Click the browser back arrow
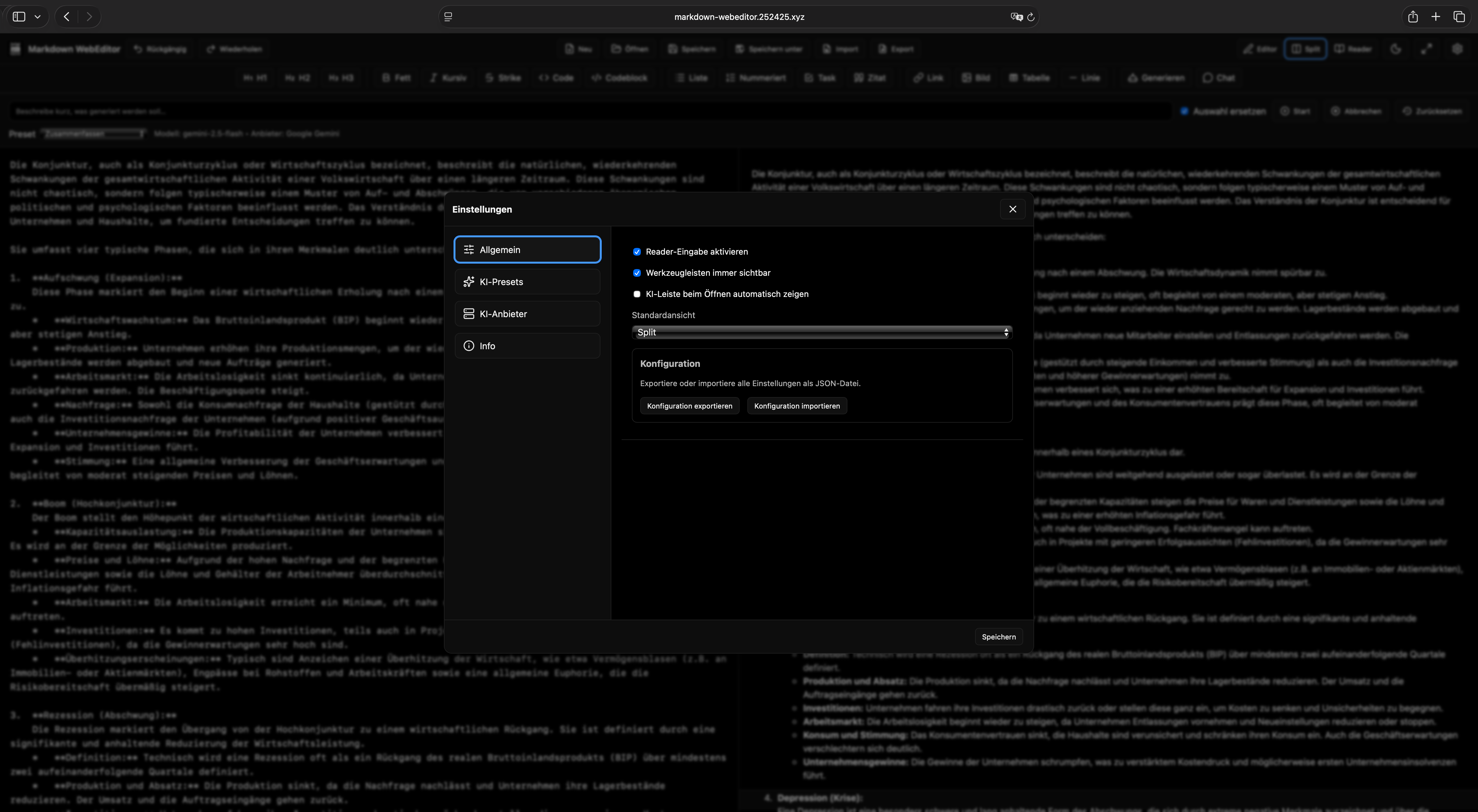This screenshot has width=1478, height=812. (67, 17)
